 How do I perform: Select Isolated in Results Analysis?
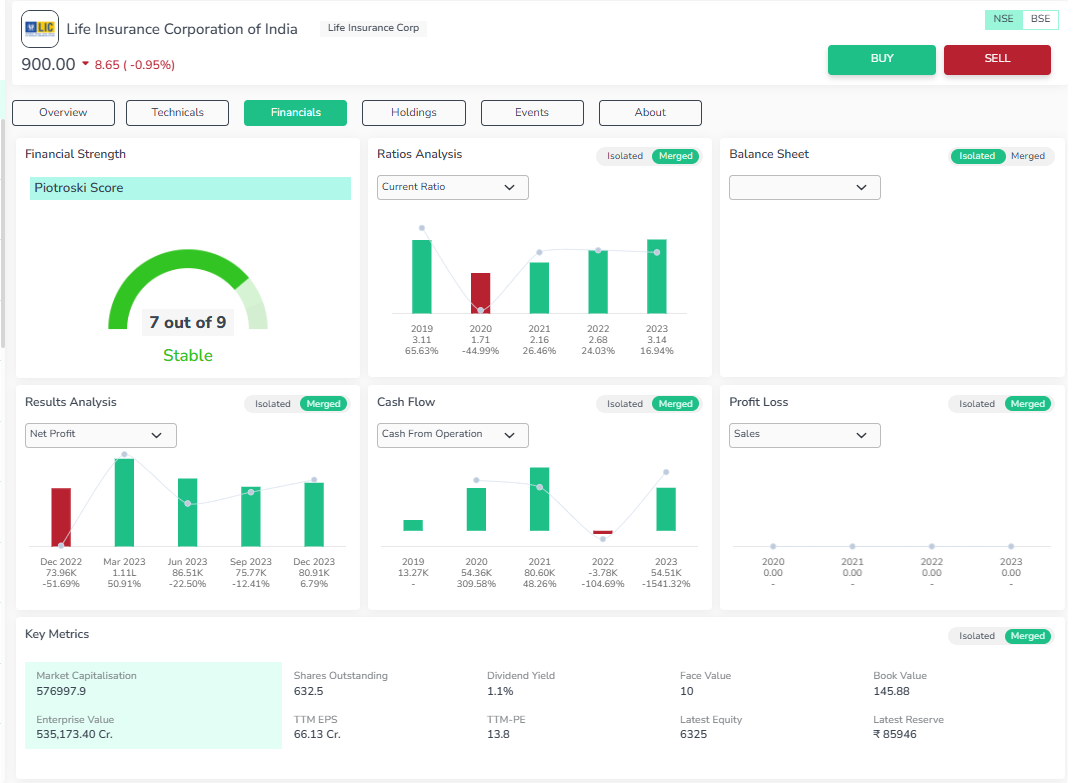tap(273, 404)
